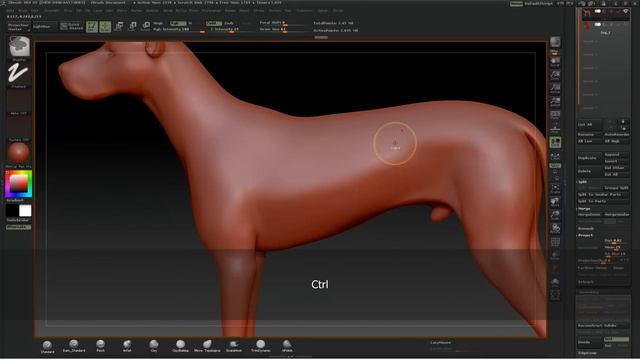
Task: Click the Del Other button
Action: [616, 168]
